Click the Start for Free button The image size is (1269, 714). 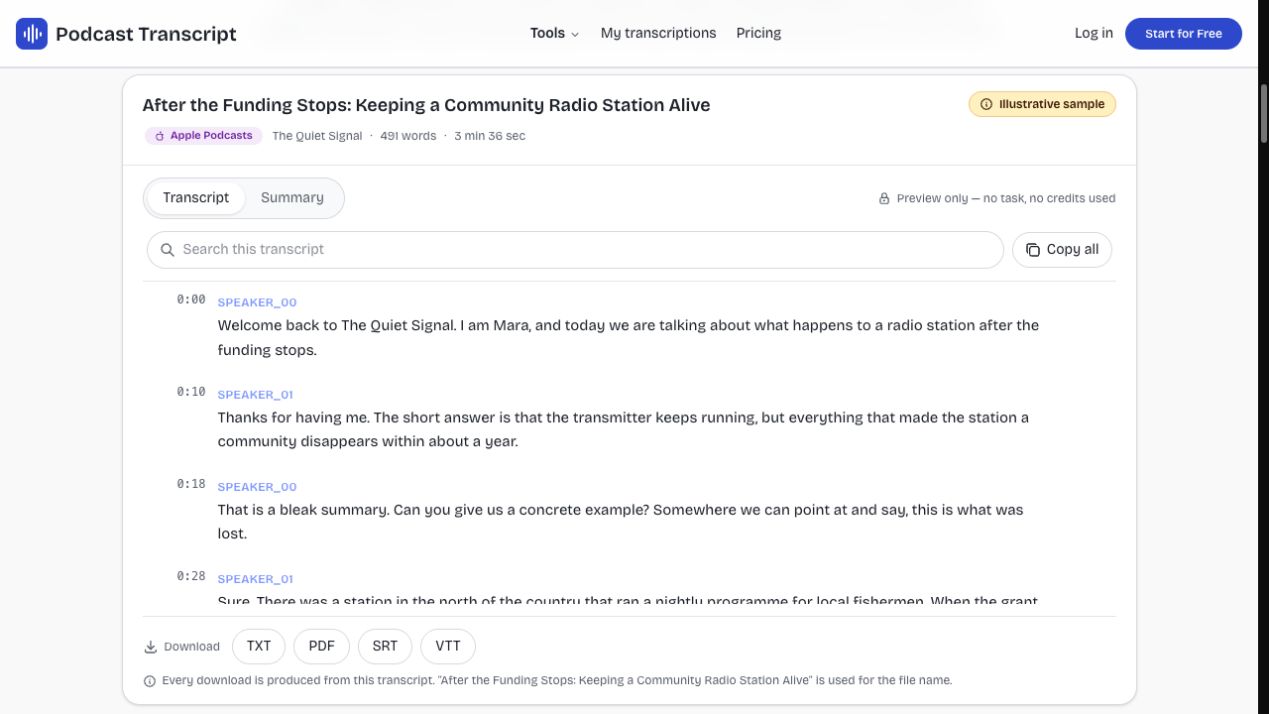(1183, 34)
